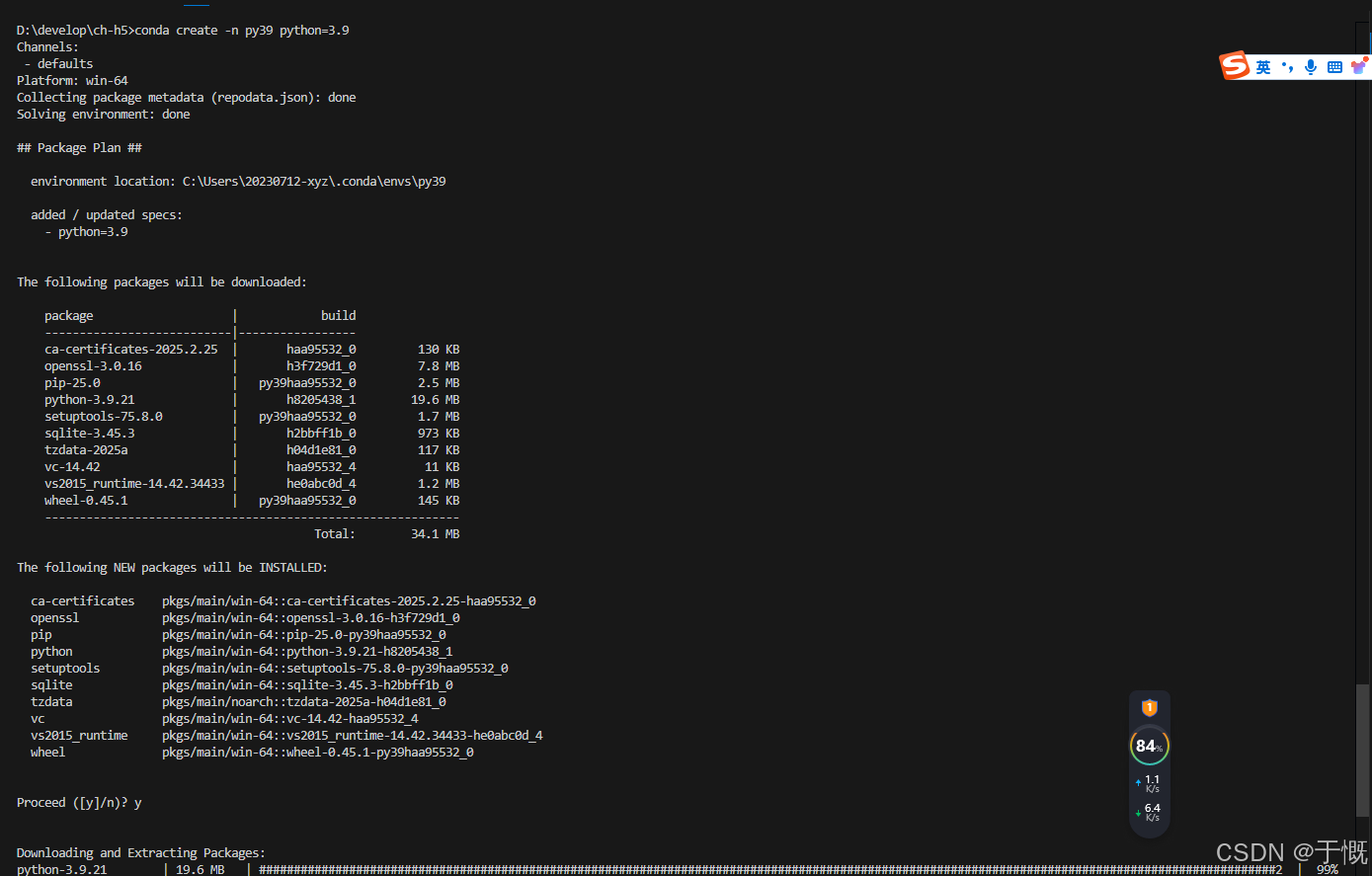
Task: Click the 'build' column header
Action: pyautogui.click(x=338, y=316)
